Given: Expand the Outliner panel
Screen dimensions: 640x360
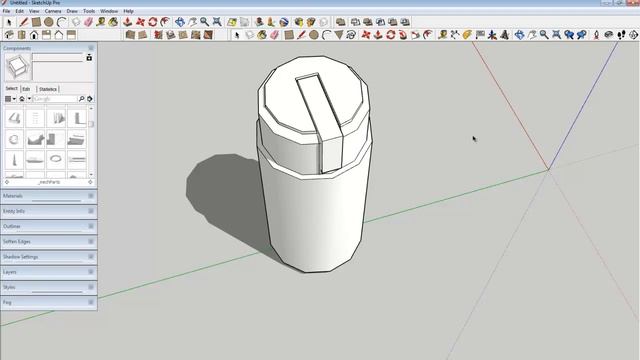Looking at the screenshot, I should [49, 226].
